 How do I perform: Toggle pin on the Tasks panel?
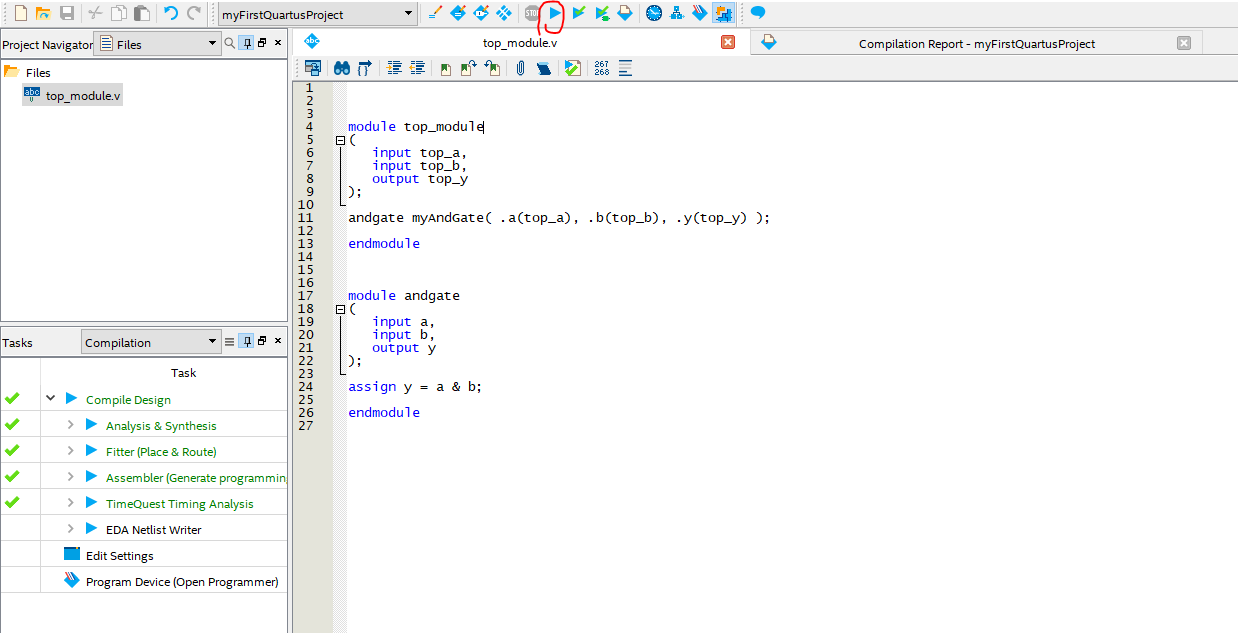(246, 342)
